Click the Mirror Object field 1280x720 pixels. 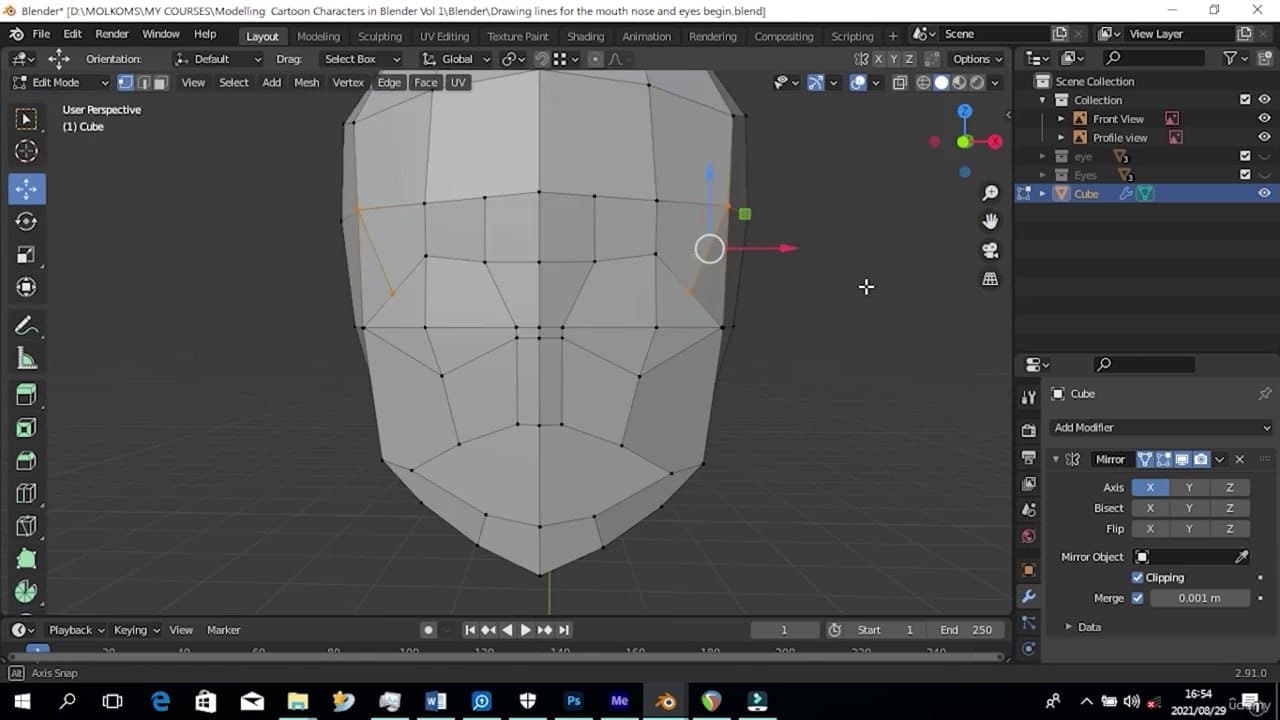pos(1192,557)
